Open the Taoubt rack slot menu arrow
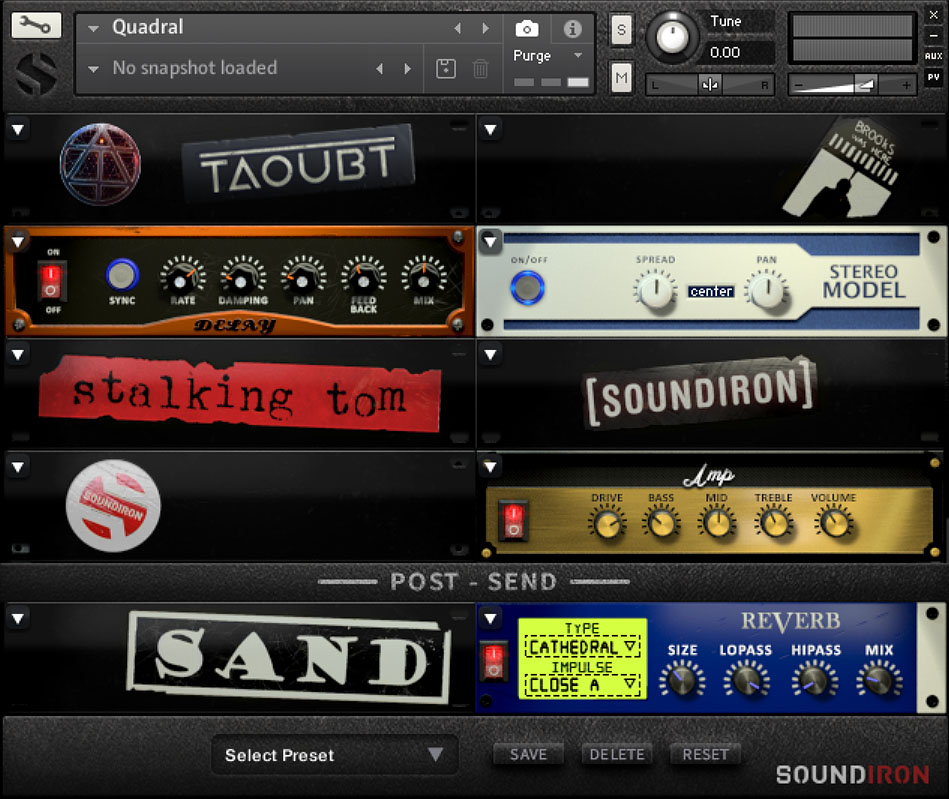 point(18,130)
